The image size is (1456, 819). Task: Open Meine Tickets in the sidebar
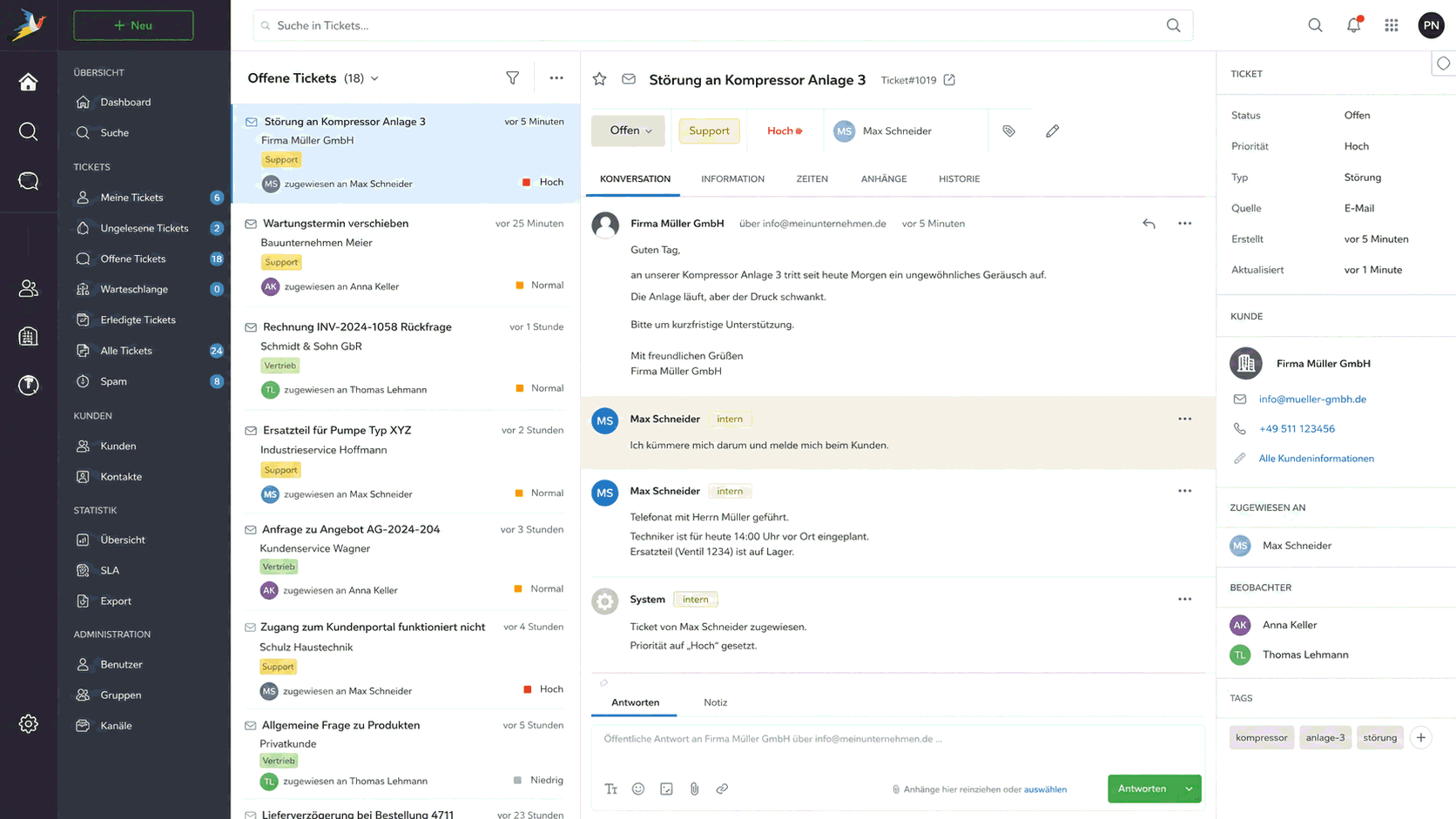146,198
